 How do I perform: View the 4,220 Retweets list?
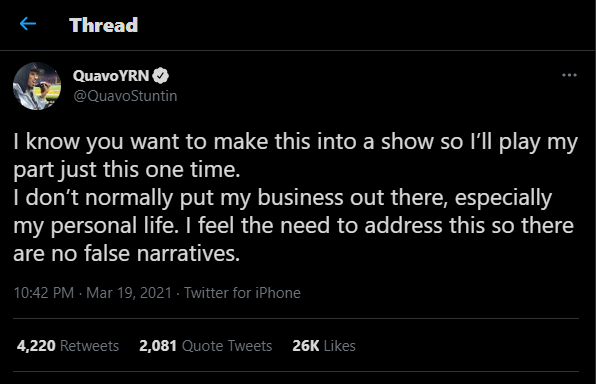point(68,346)
